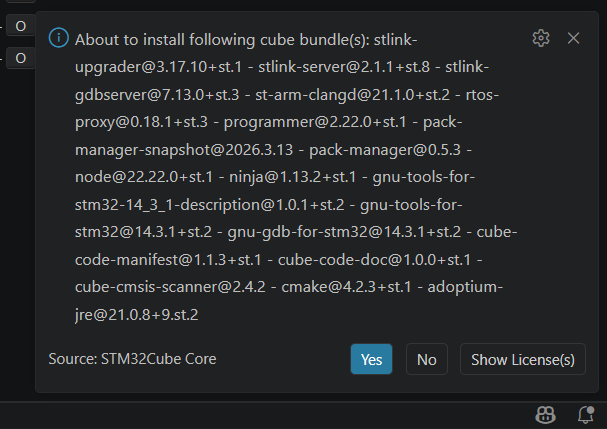Viewport: 607px width, 429px height.
Task: Click the 'cmake@4.2.3+st.1' text
Action: click(346, 287)
